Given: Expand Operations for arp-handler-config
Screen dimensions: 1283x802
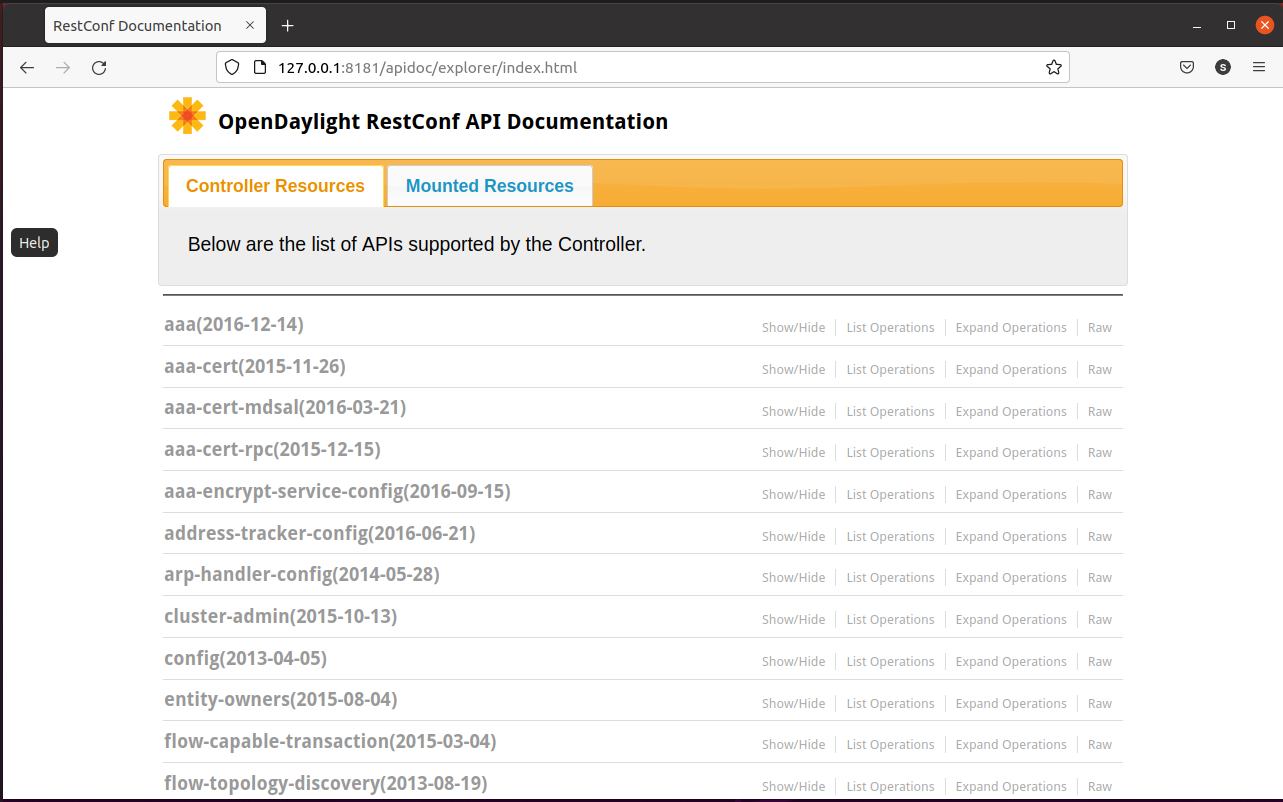Looking at the screenshot, I should point(1011,578).
